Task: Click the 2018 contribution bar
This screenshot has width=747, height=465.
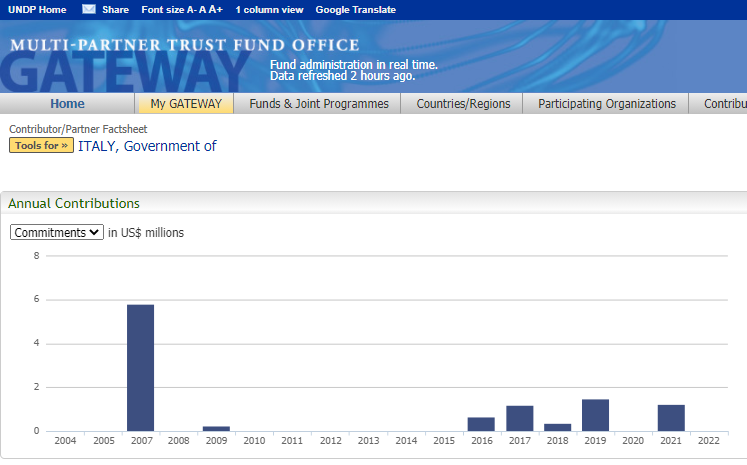Action: [557, 427]
